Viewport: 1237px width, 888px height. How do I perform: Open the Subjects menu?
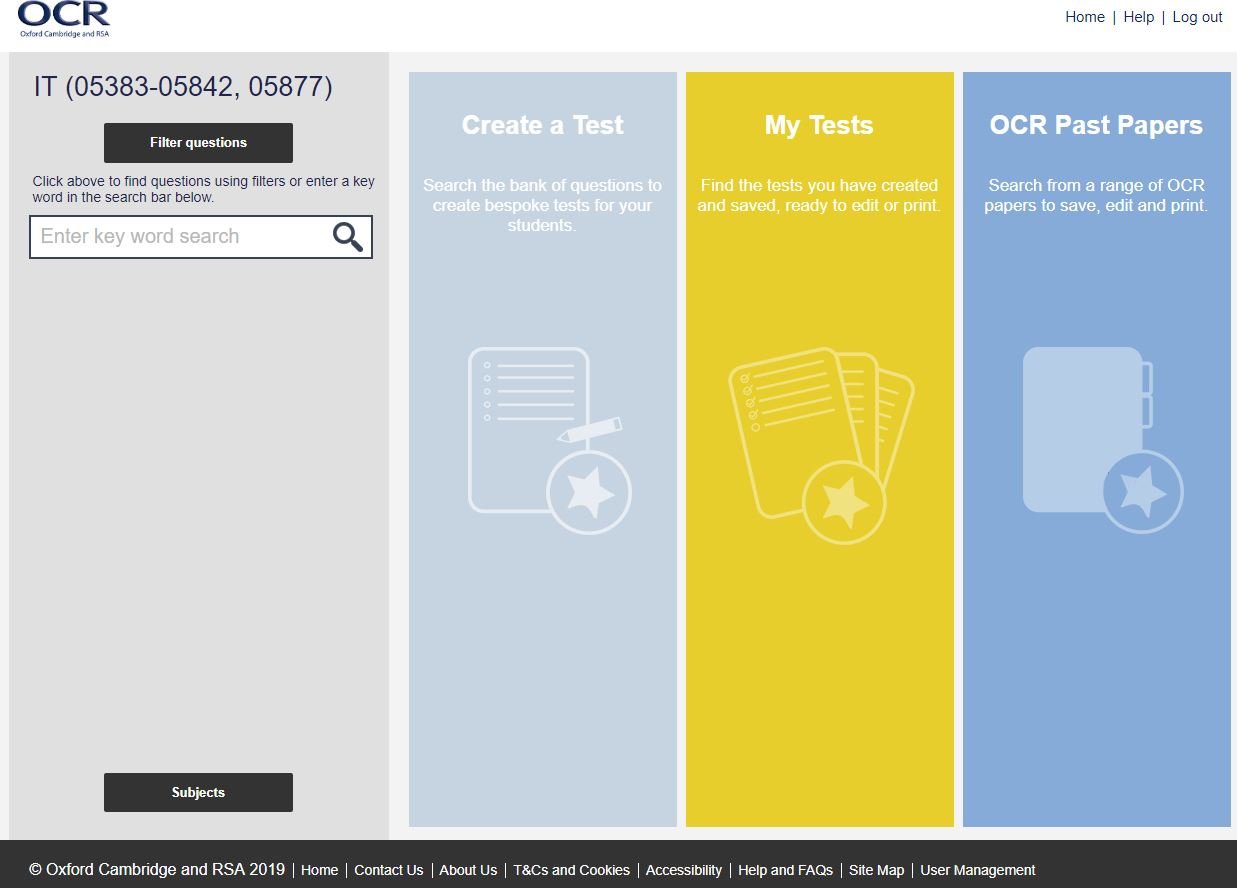click(x=198, y=792)
